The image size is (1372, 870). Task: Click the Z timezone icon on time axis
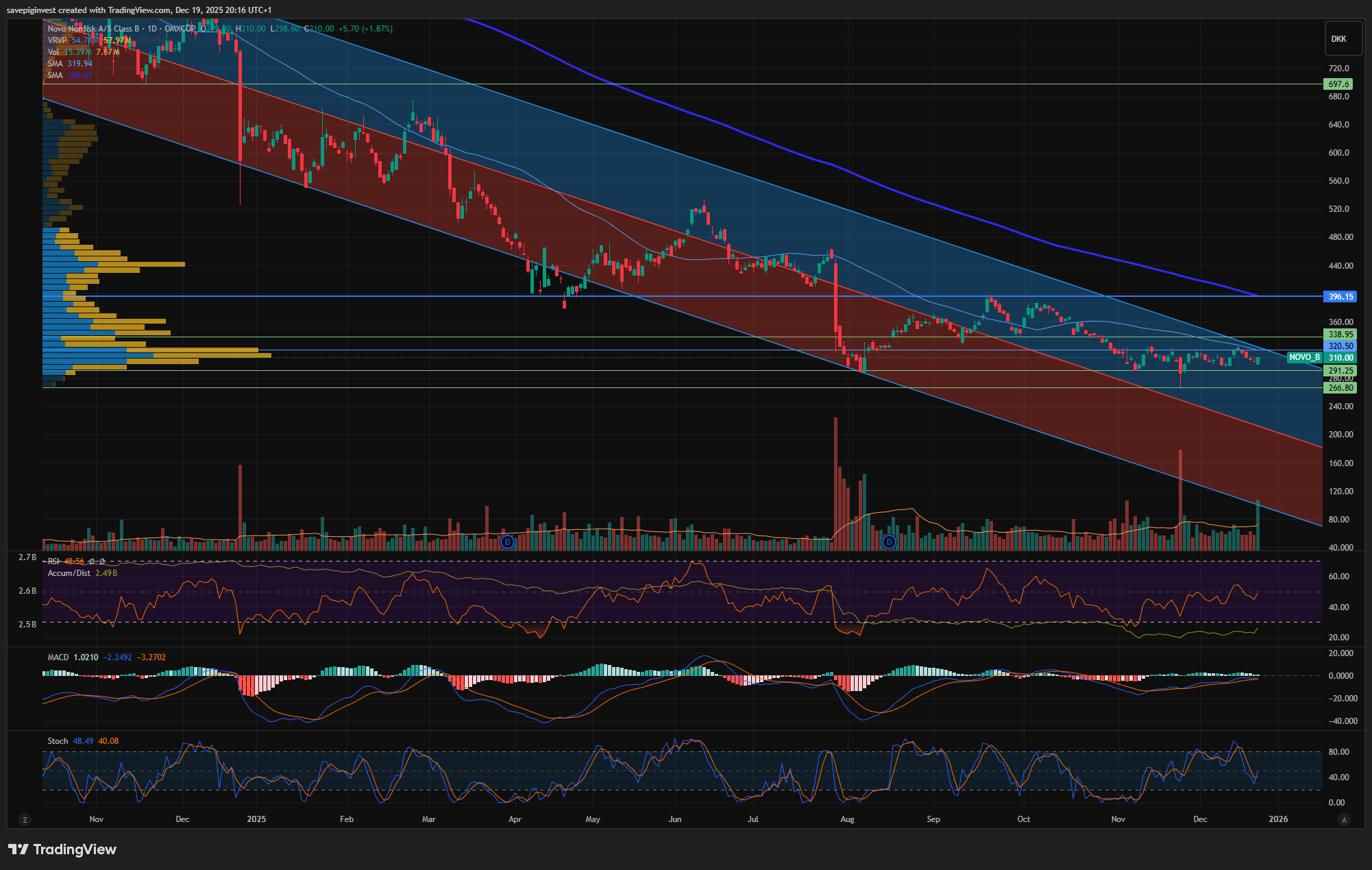[25, 819]
